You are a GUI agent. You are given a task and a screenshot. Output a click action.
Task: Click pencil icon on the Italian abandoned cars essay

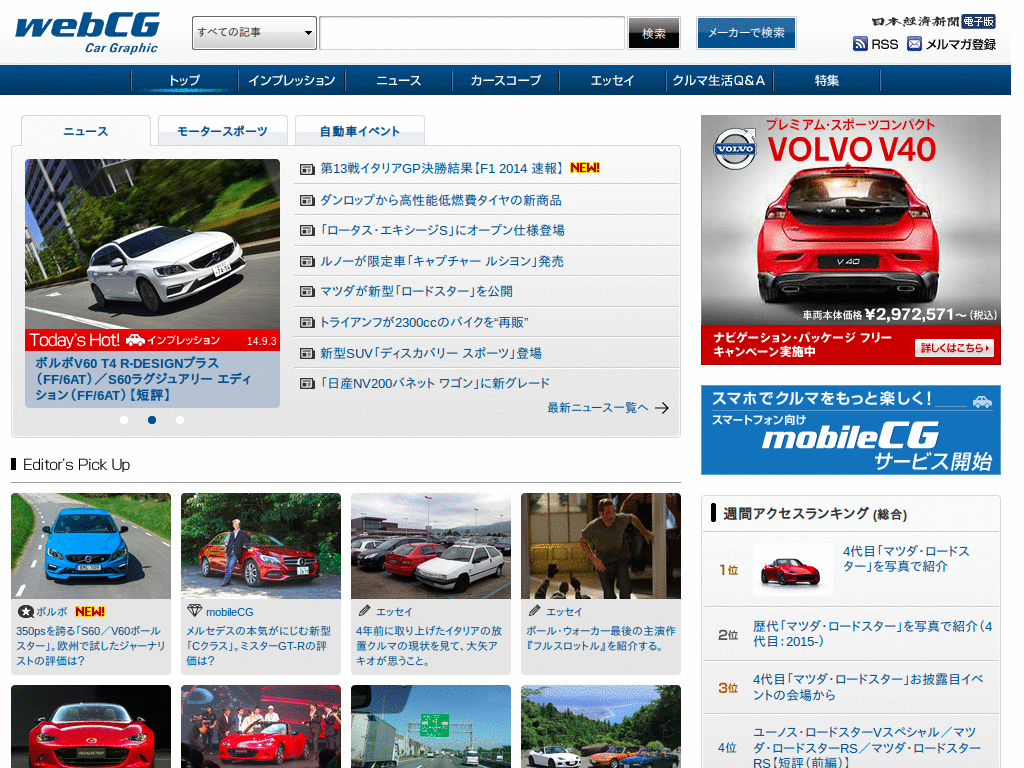click(364, 611)
